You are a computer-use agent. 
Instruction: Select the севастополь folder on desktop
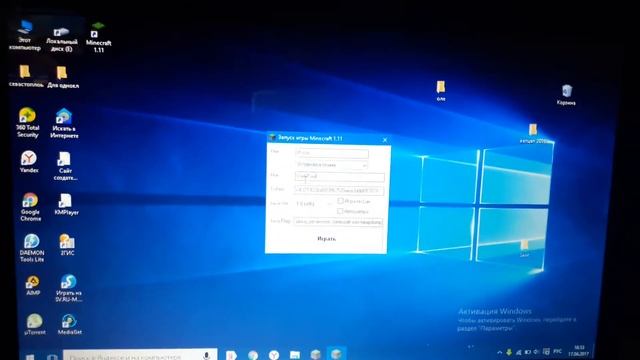(x=25, y=76)
